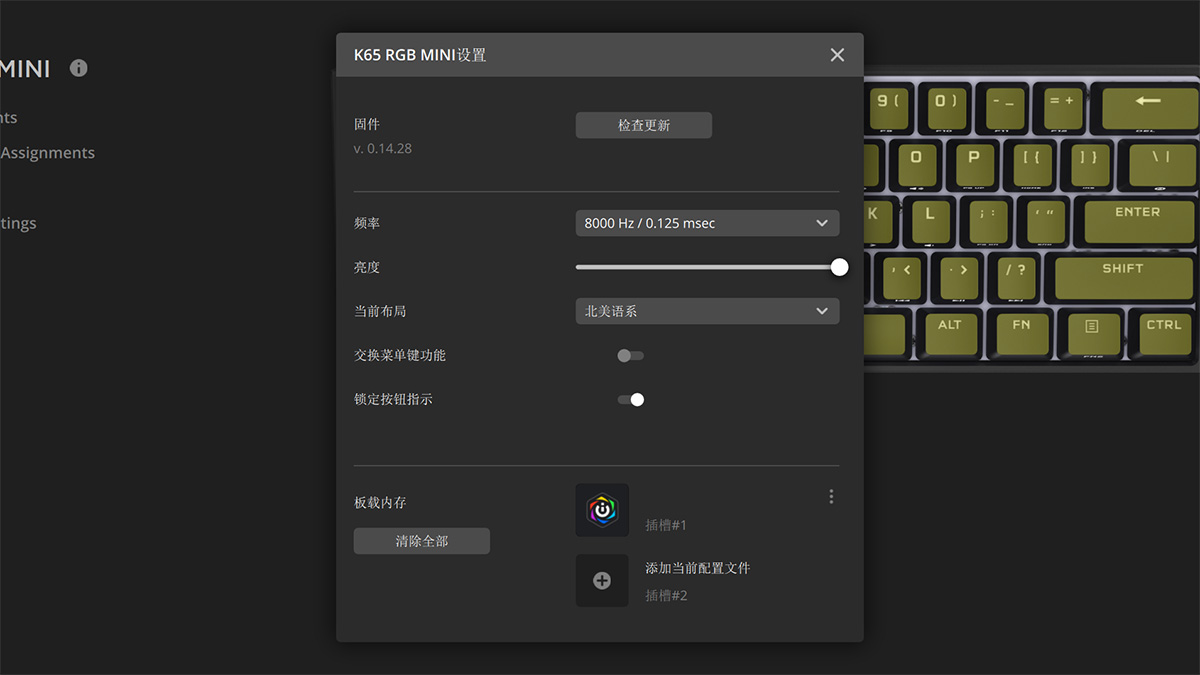1200x675 pixels.
Task: Click the CTRL key on keyboard preview
Action: (1164, 332)
